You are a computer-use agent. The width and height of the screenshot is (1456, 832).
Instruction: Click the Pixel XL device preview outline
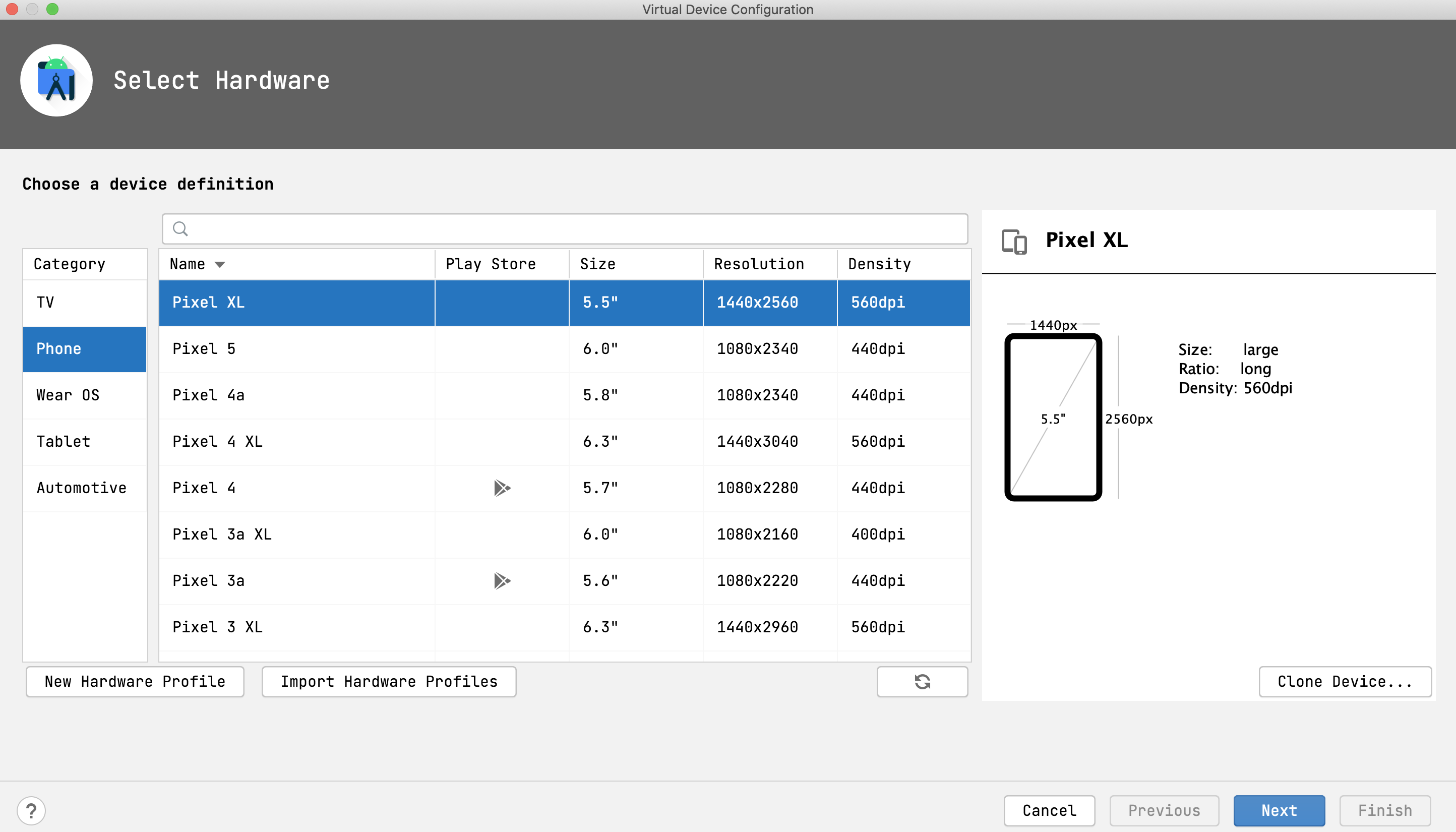click(1053, 417)
